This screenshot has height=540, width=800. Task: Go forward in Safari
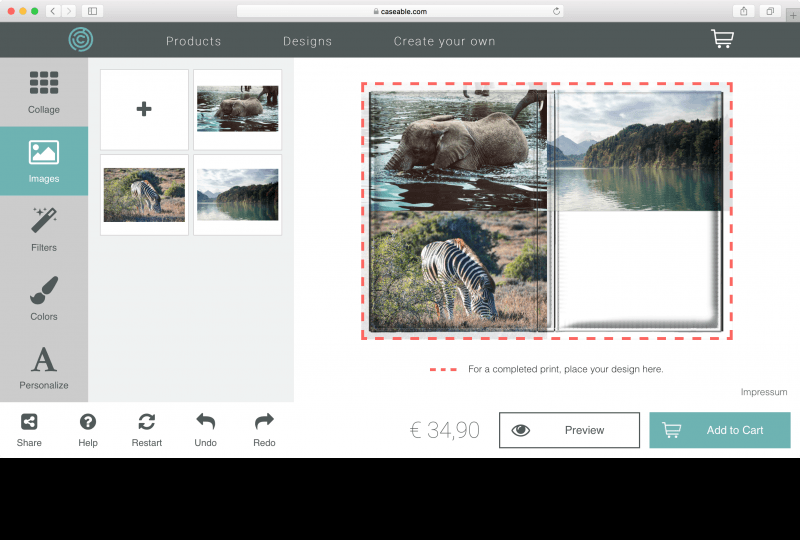pyautogui.click(x=69, y=11)
